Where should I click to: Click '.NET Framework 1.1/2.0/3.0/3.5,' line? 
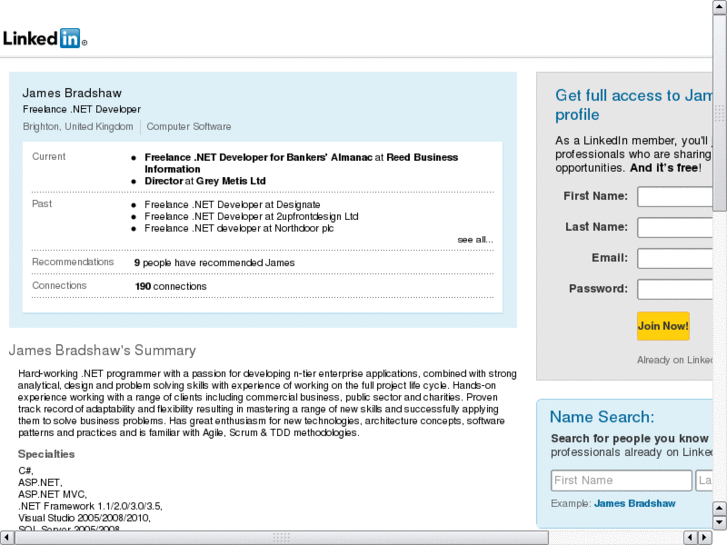[90, 506]
